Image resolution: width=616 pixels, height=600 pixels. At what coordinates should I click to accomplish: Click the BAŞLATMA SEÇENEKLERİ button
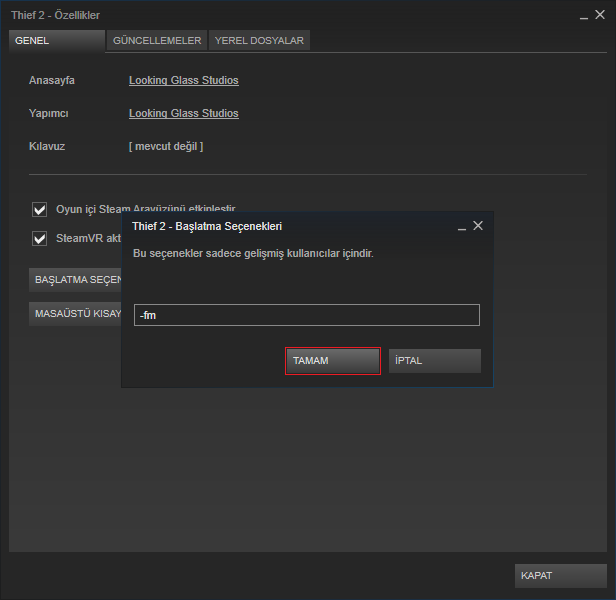[75, 280]
